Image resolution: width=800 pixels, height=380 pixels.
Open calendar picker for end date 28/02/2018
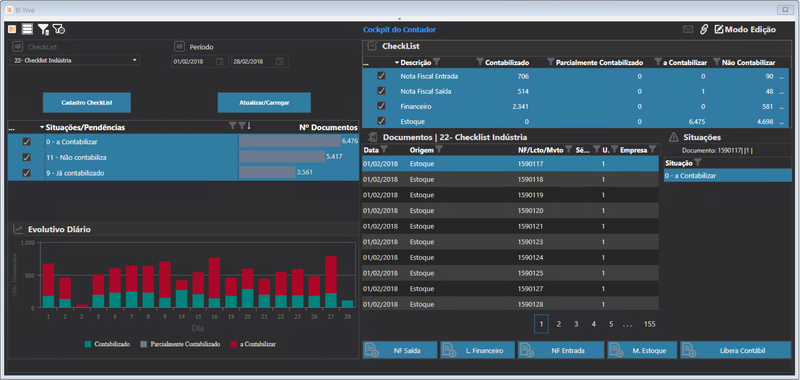pos(279,61)
